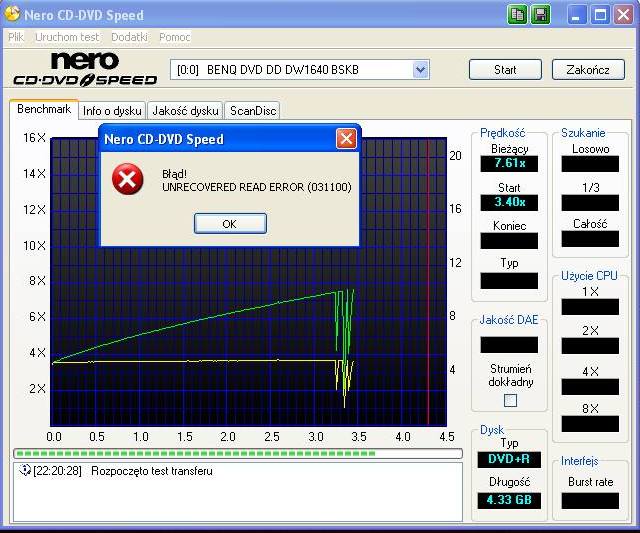Click the empty Jakość DAE field
640x533 pixels.
[509, 344]
